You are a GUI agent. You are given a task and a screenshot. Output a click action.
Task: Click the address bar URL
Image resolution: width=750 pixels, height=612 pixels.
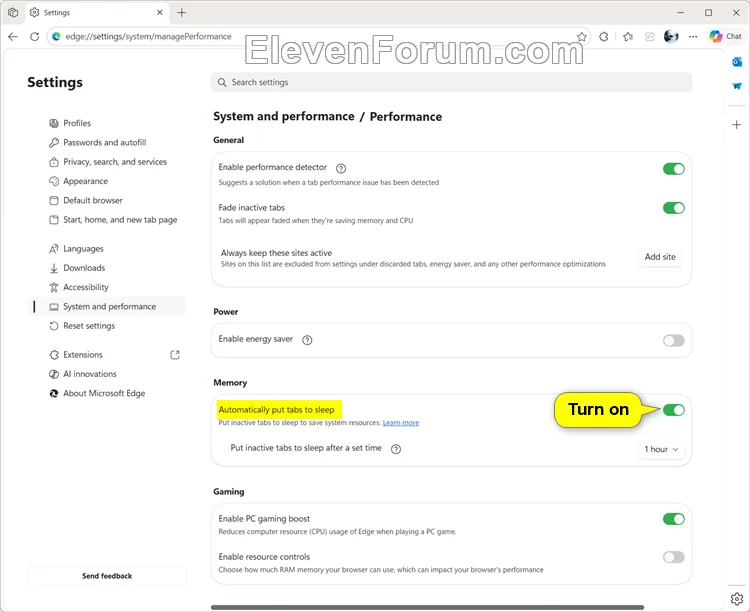[149, 36]
